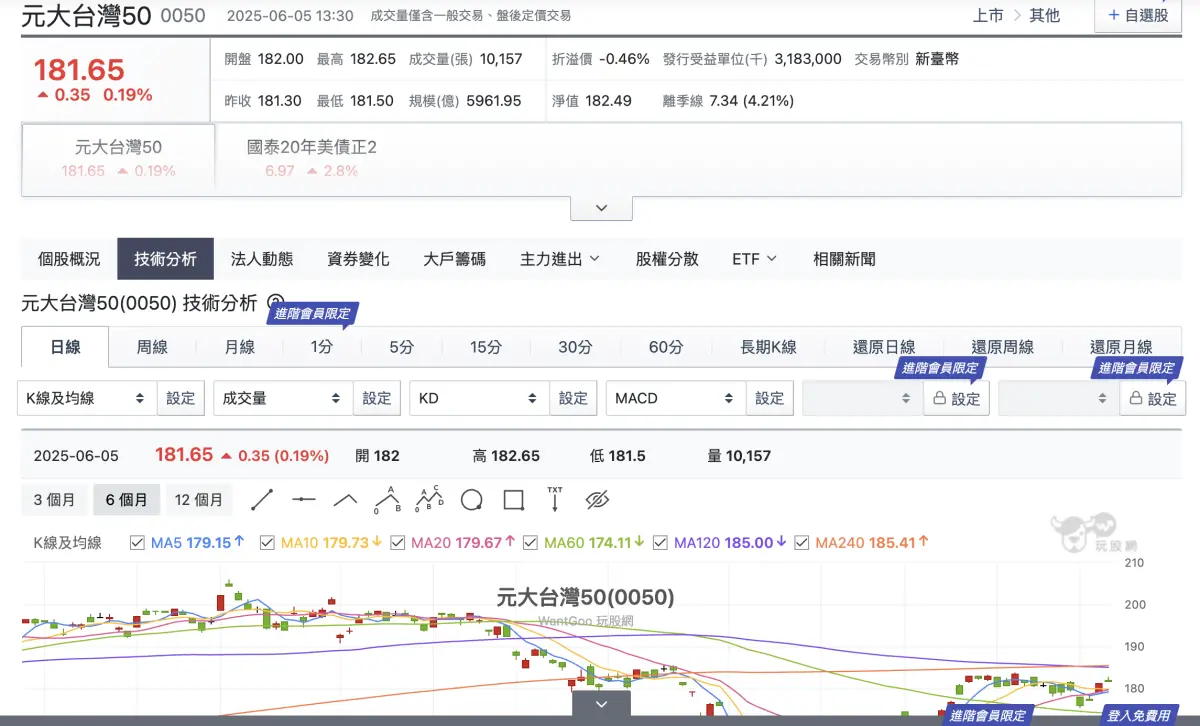This screenshot has width=1200, height=726.
Task: Select the 0-A-B-C-D wave pattern tool
Action: (x=429, y=498)
